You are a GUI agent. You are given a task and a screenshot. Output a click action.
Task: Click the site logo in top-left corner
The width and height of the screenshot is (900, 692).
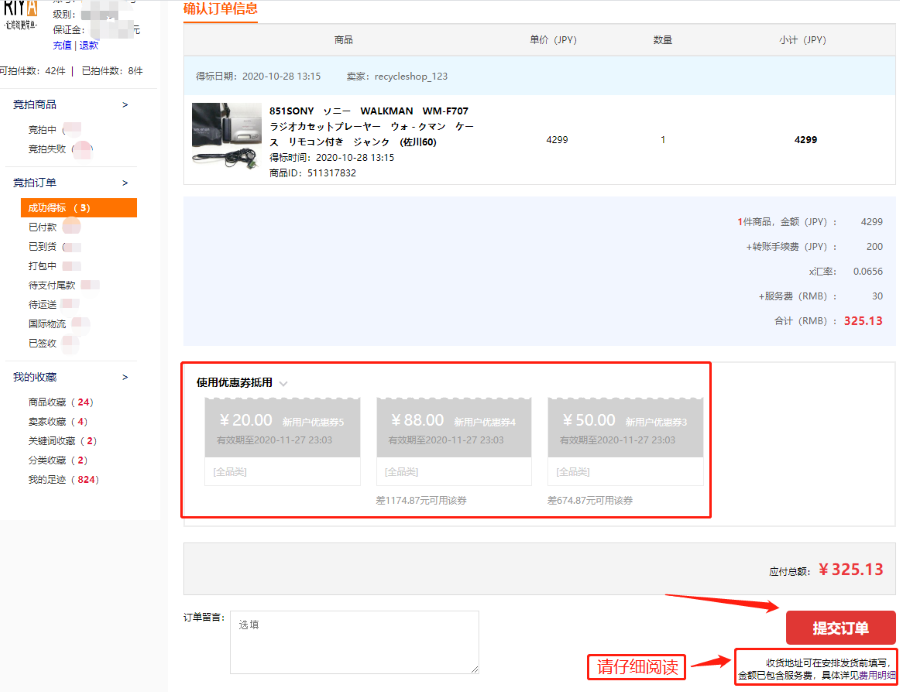pyautogui.click(x=19, y=12)
